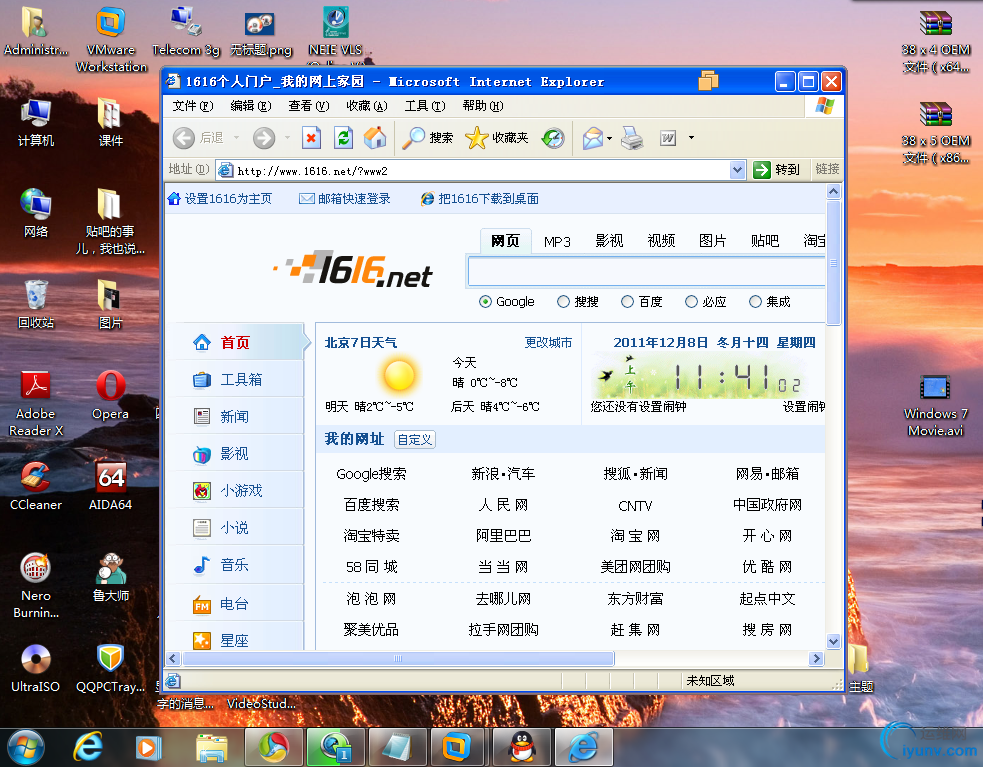Open the Mail button dropdown arrow
The width and height of the screenshot is (983, 767).
pyautogui.click(x=609, y=138)
